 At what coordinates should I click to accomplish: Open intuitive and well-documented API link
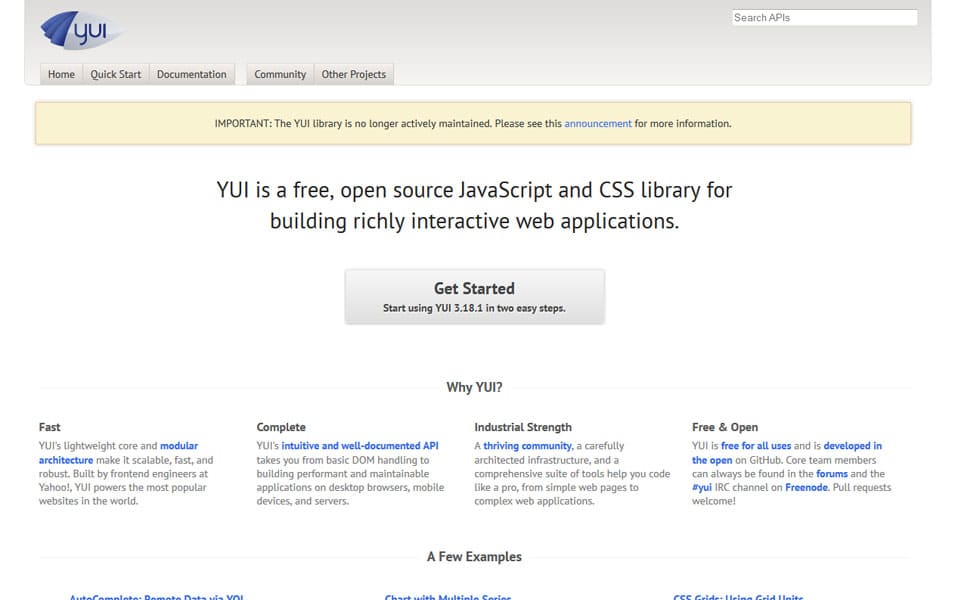(360, 446)
